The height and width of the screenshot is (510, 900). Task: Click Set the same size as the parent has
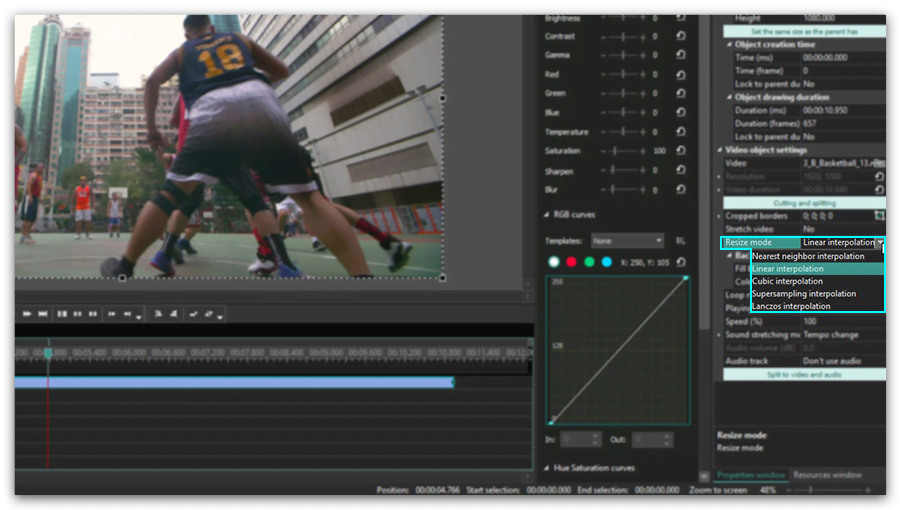[804, 32]
